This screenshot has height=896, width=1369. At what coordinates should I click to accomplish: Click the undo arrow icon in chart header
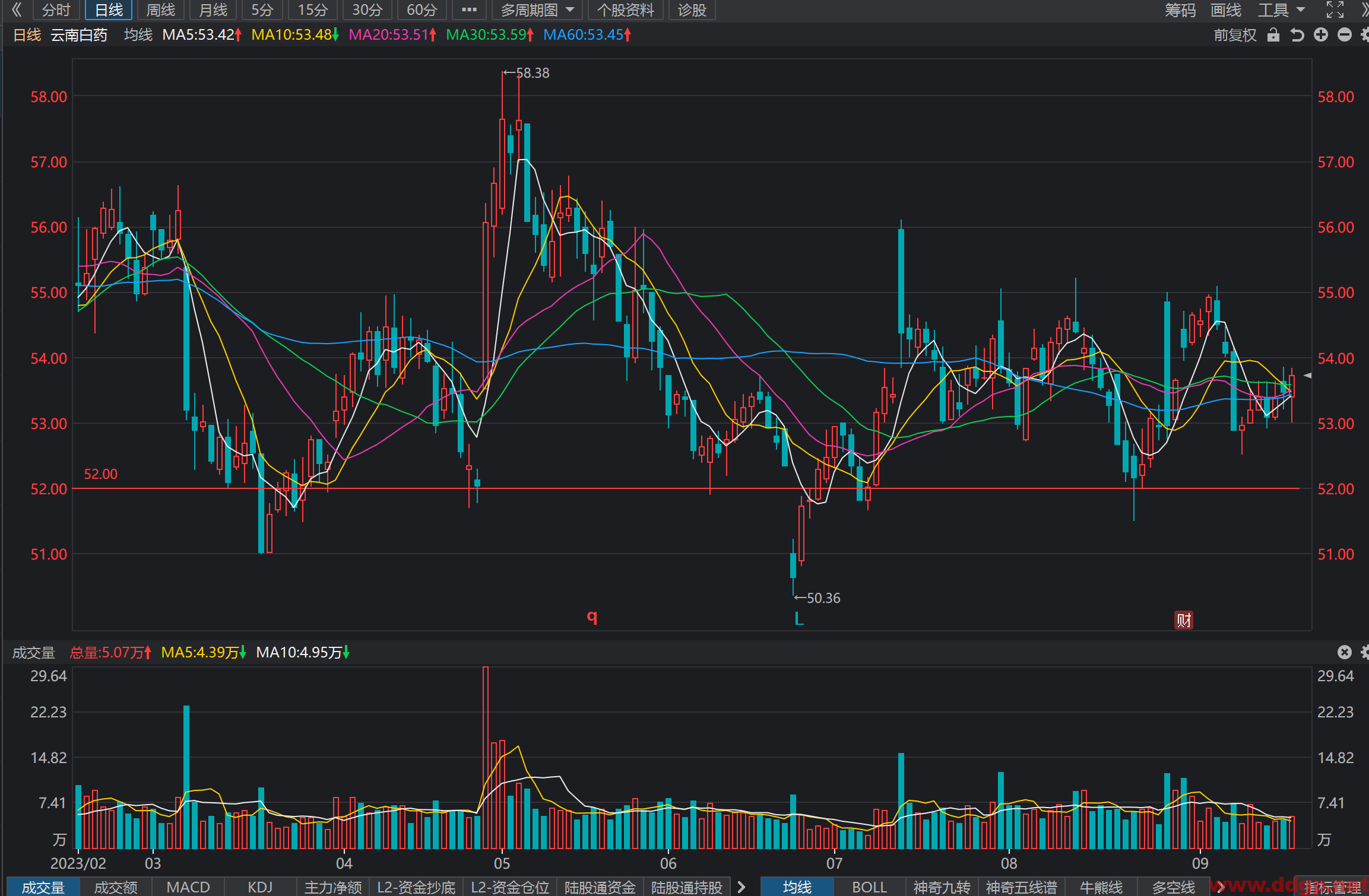pos(1297,35)
